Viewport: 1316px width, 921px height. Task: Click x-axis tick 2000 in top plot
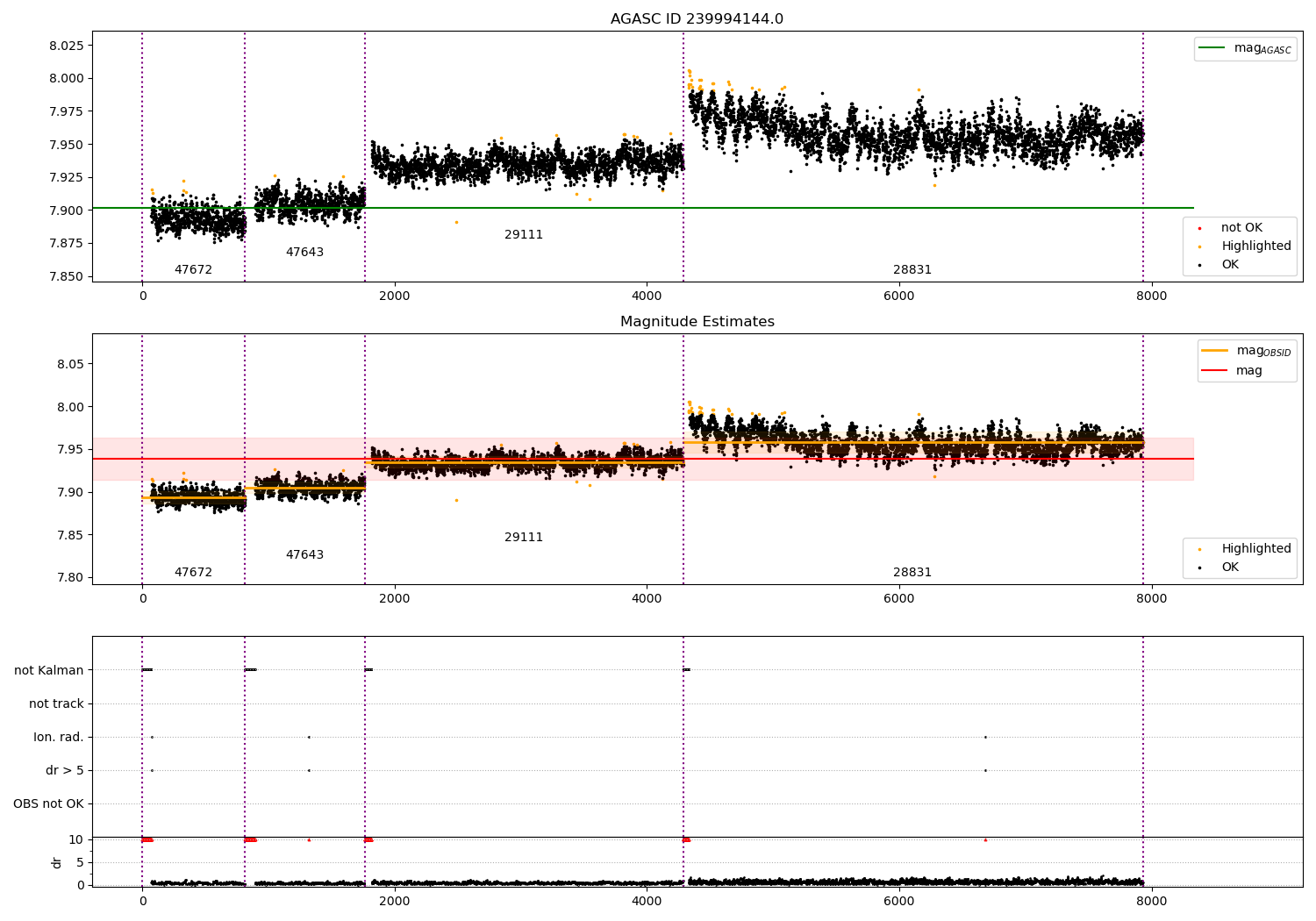[395, 296]
